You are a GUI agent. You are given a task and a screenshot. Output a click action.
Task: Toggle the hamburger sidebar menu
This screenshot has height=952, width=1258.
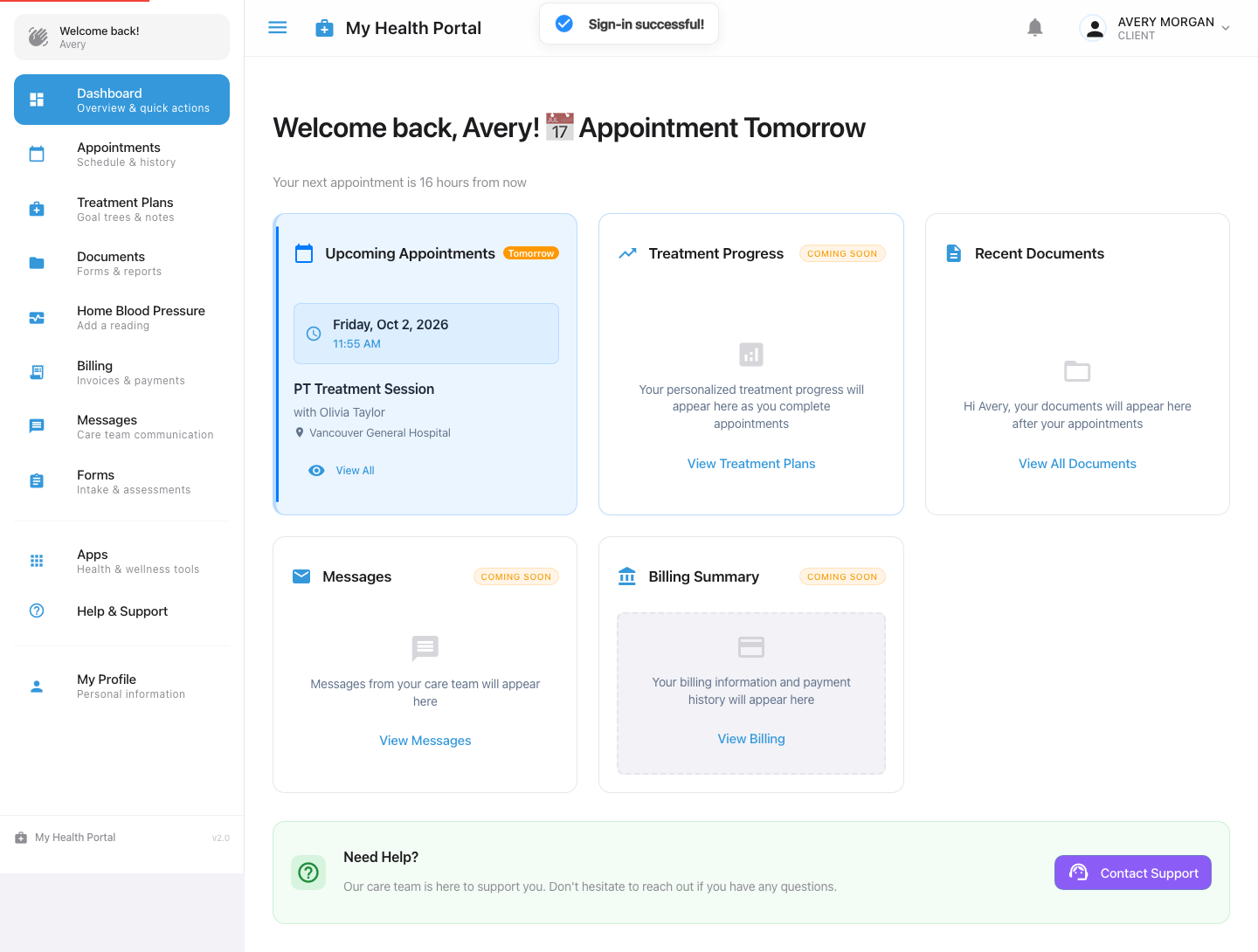(278, 28)
